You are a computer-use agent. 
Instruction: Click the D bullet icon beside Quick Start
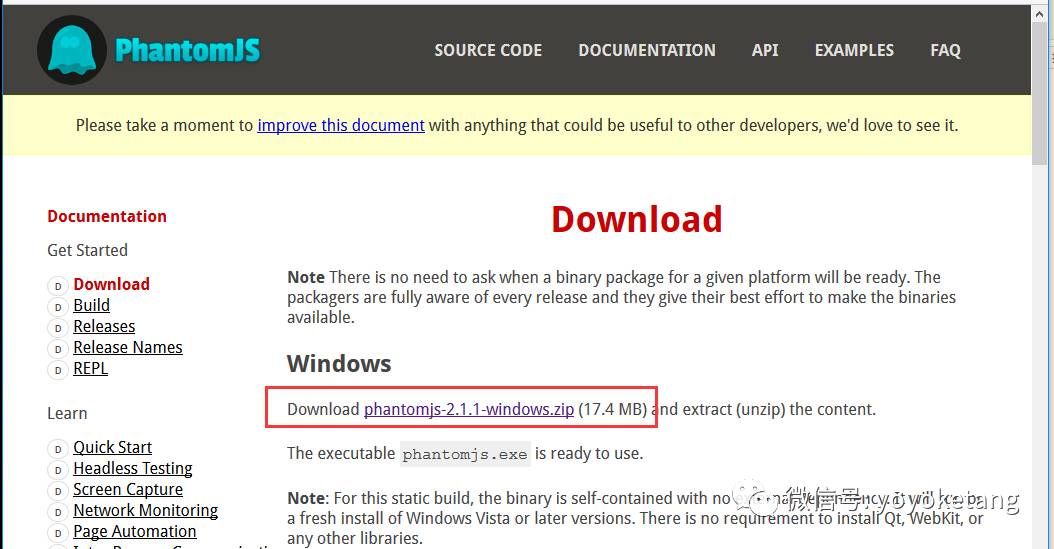click(x=58, y=449)
